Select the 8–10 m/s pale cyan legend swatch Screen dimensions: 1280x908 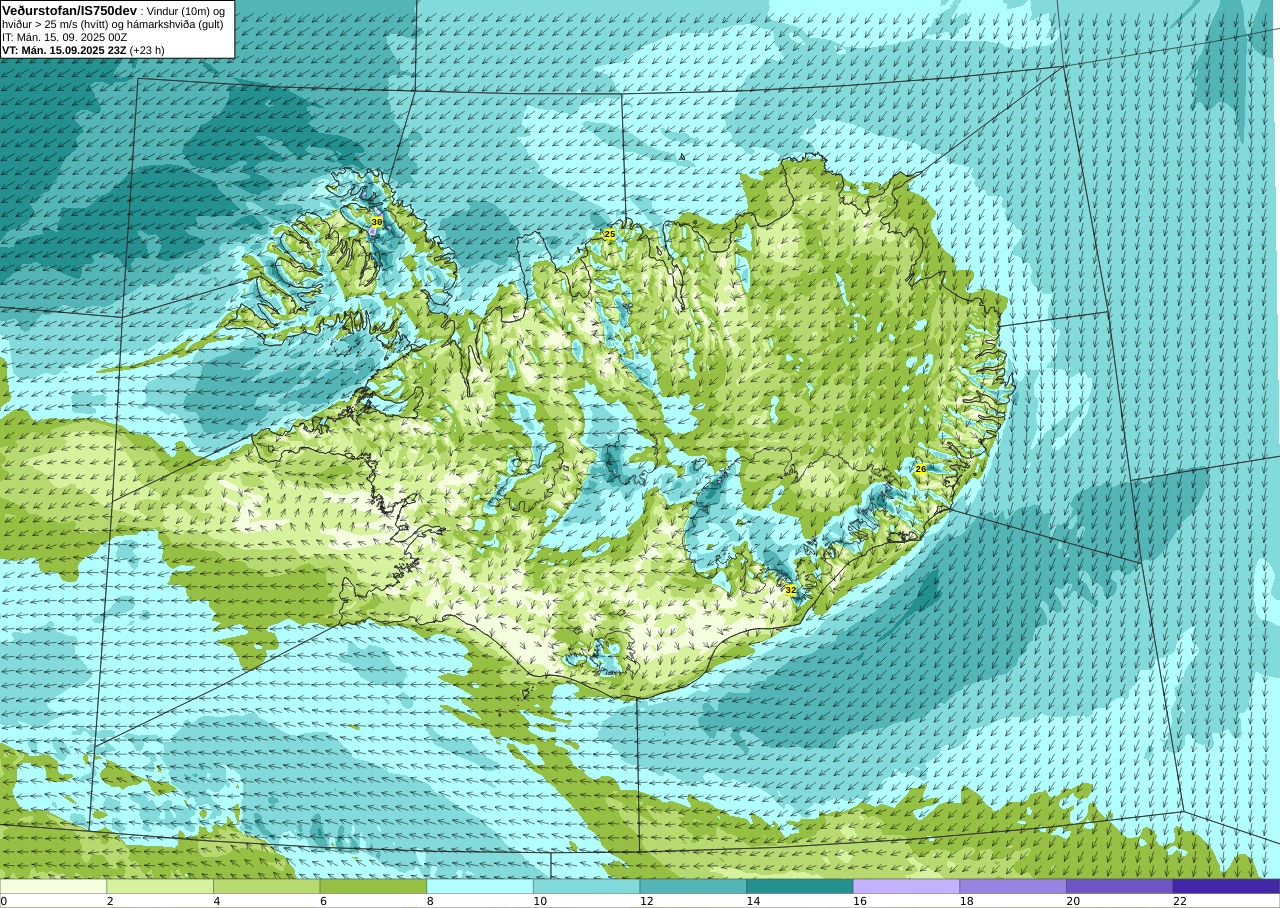[x=480, y=886]
